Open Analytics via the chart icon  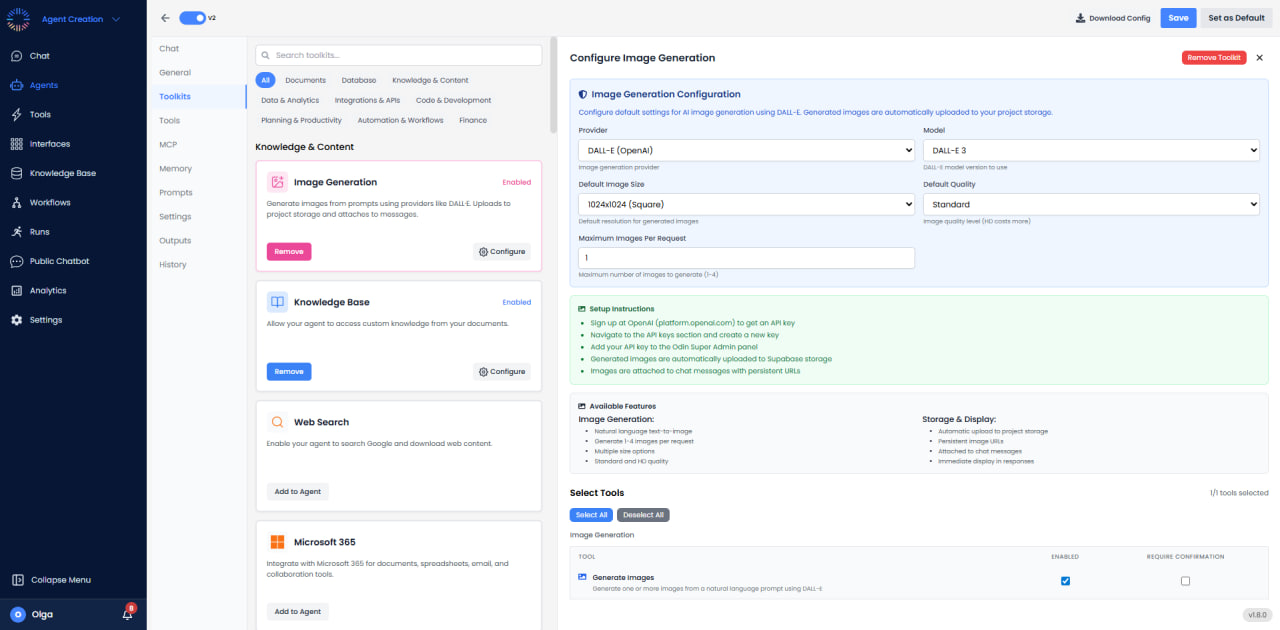tap(17, 291)
